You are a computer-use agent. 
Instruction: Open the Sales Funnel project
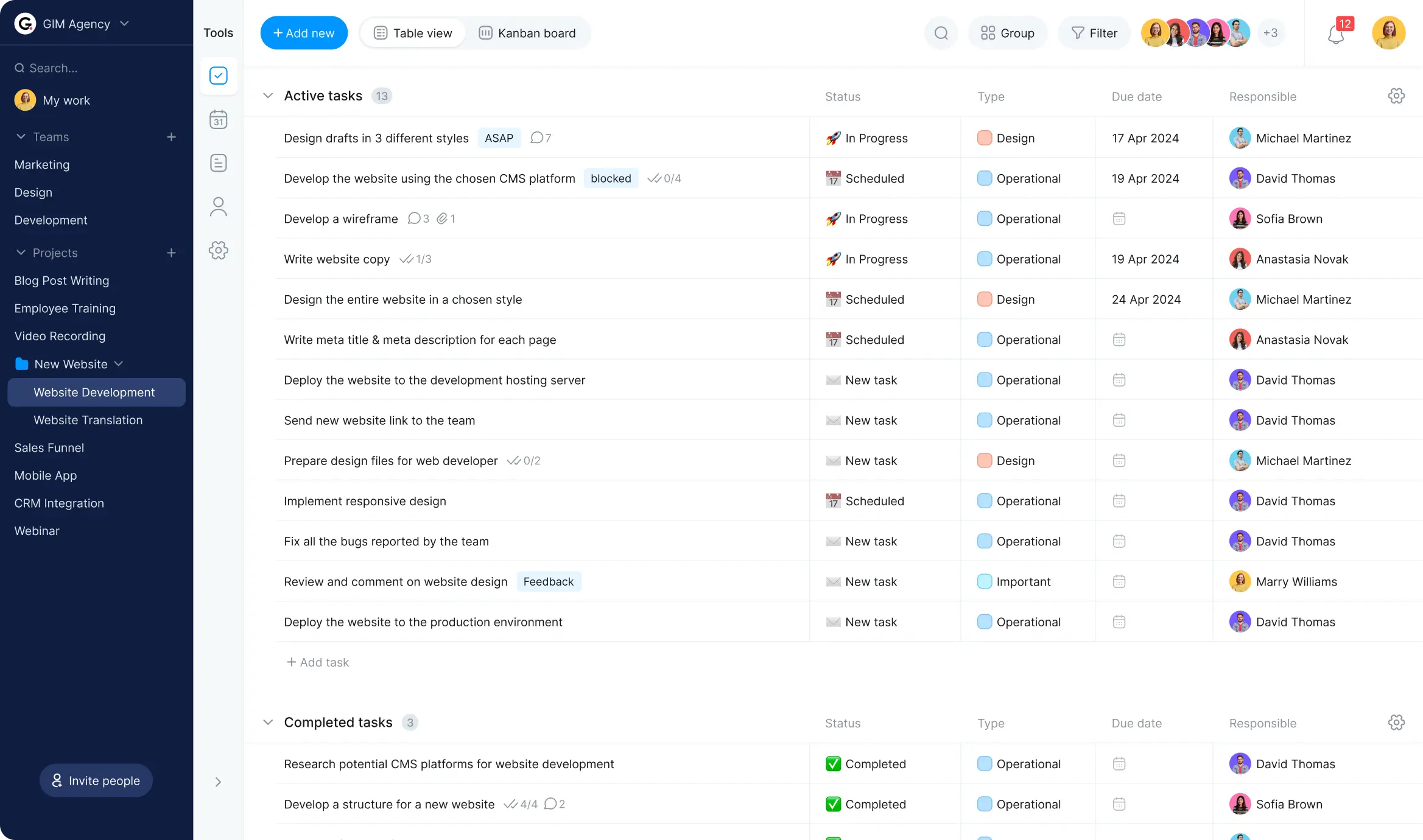coord(49,448)
